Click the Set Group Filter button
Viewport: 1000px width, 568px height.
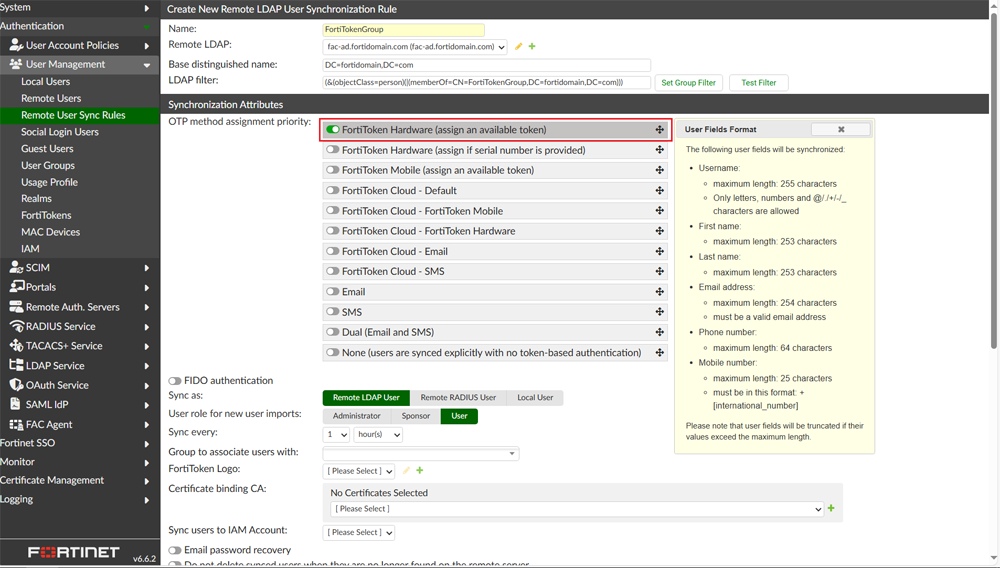tap(689, 83)
